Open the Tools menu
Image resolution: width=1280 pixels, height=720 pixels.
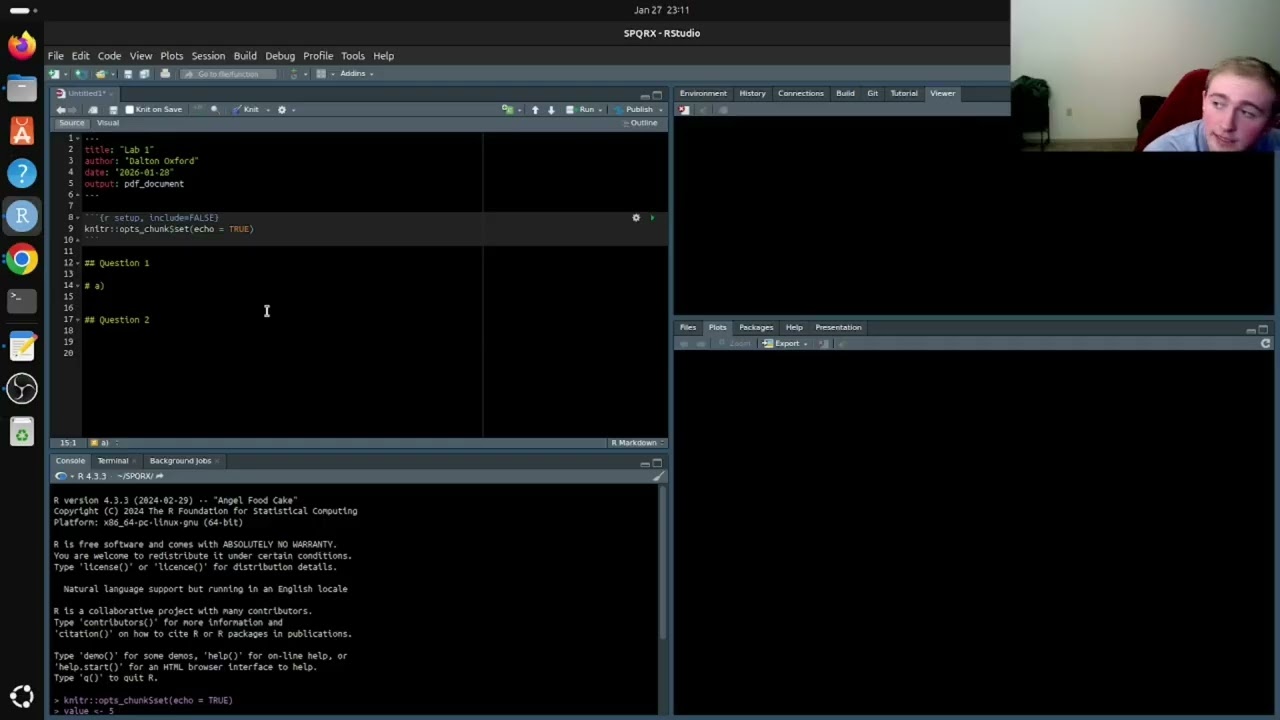[x=352, y=56]
